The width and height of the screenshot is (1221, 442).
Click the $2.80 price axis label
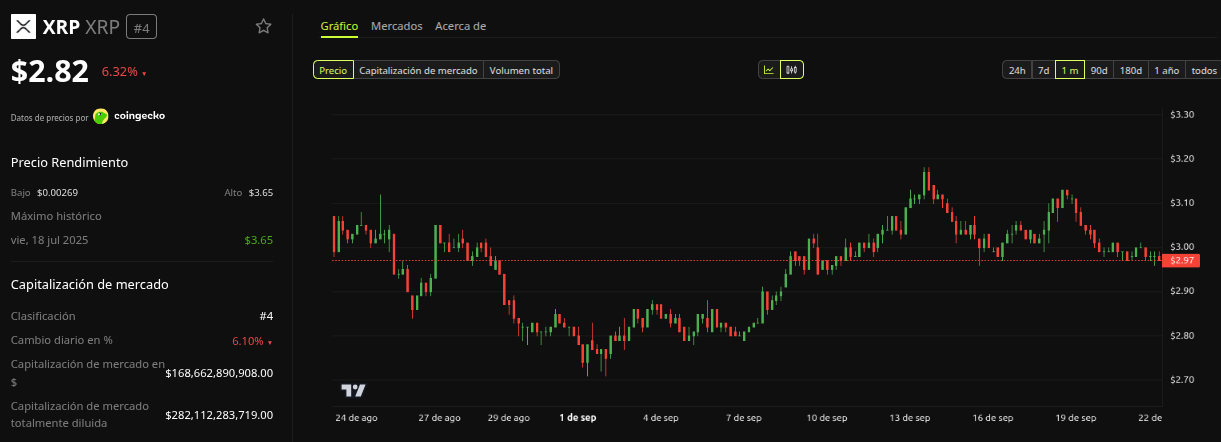tap(1182, 335)
